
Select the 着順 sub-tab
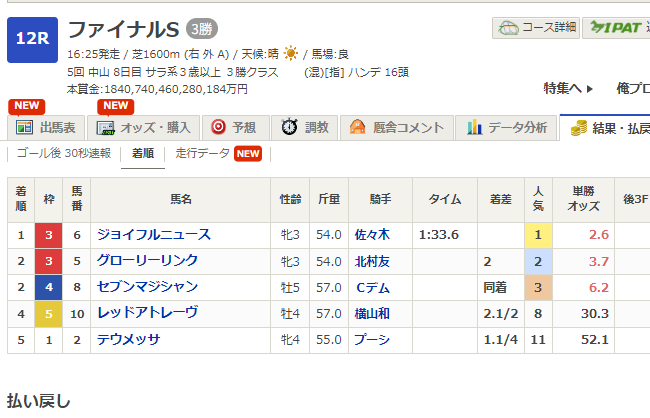coord(143,154)
